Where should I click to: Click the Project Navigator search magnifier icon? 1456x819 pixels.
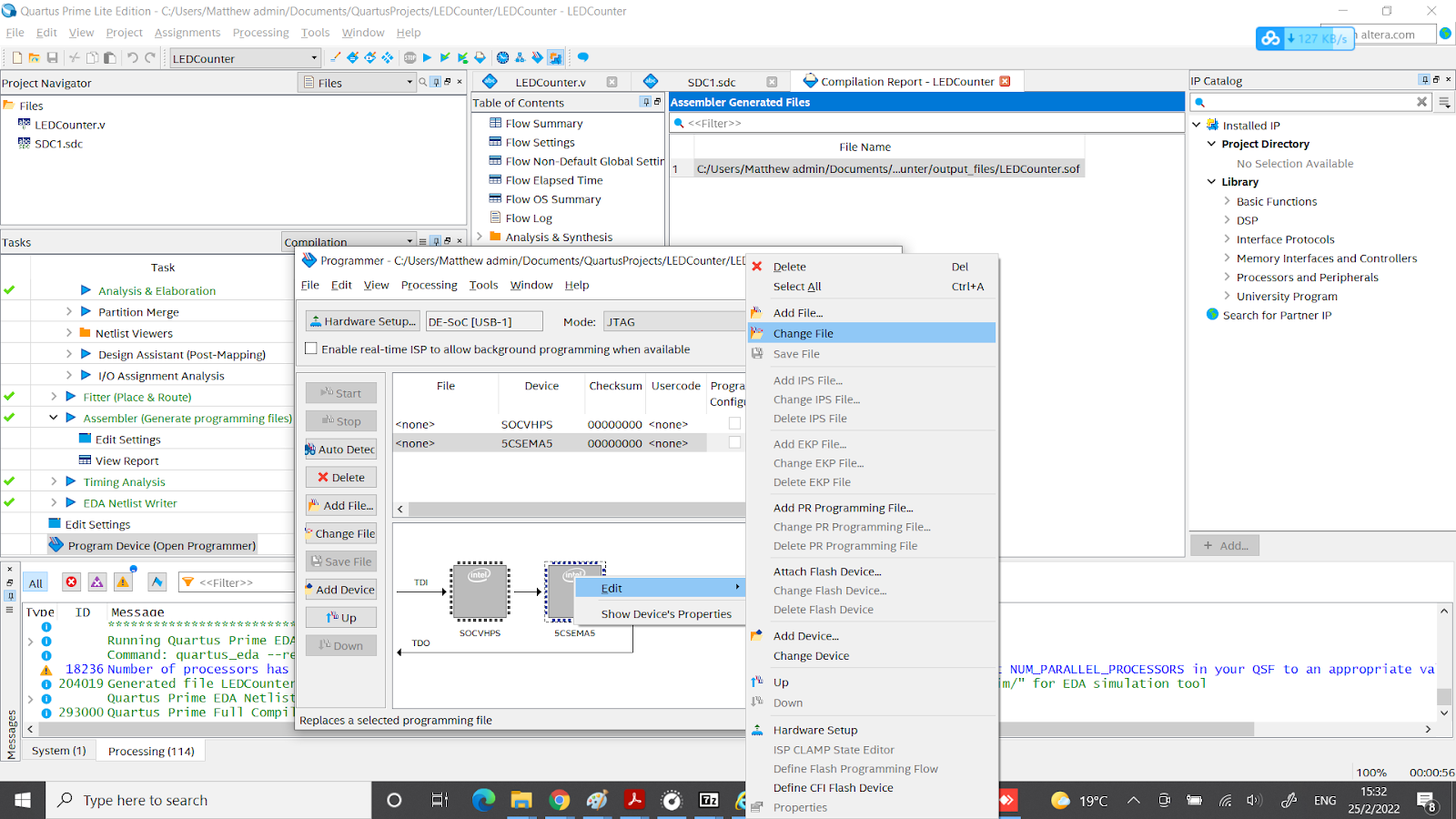click(x=422, y=82)
